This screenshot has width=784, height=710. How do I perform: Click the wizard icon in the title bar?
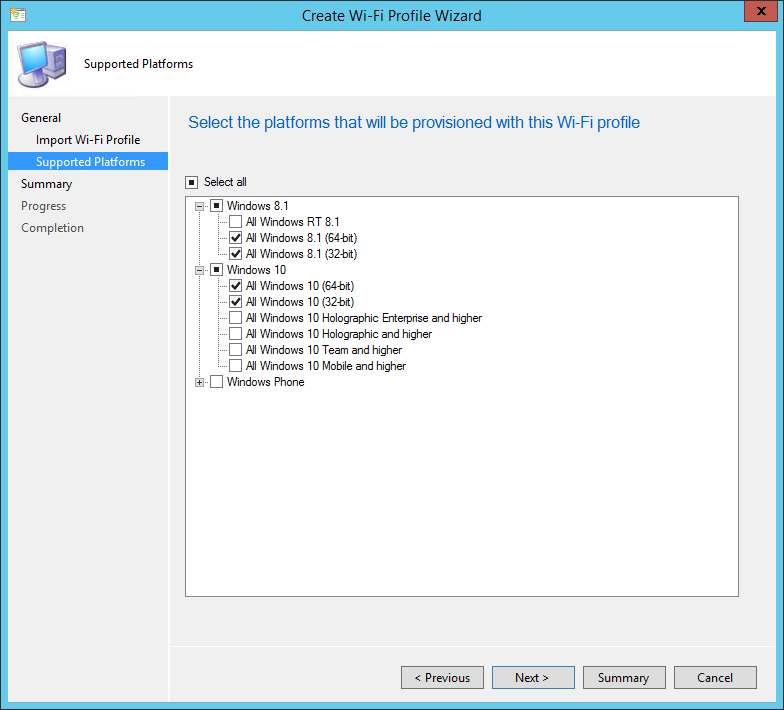click(x=18, y=15)
